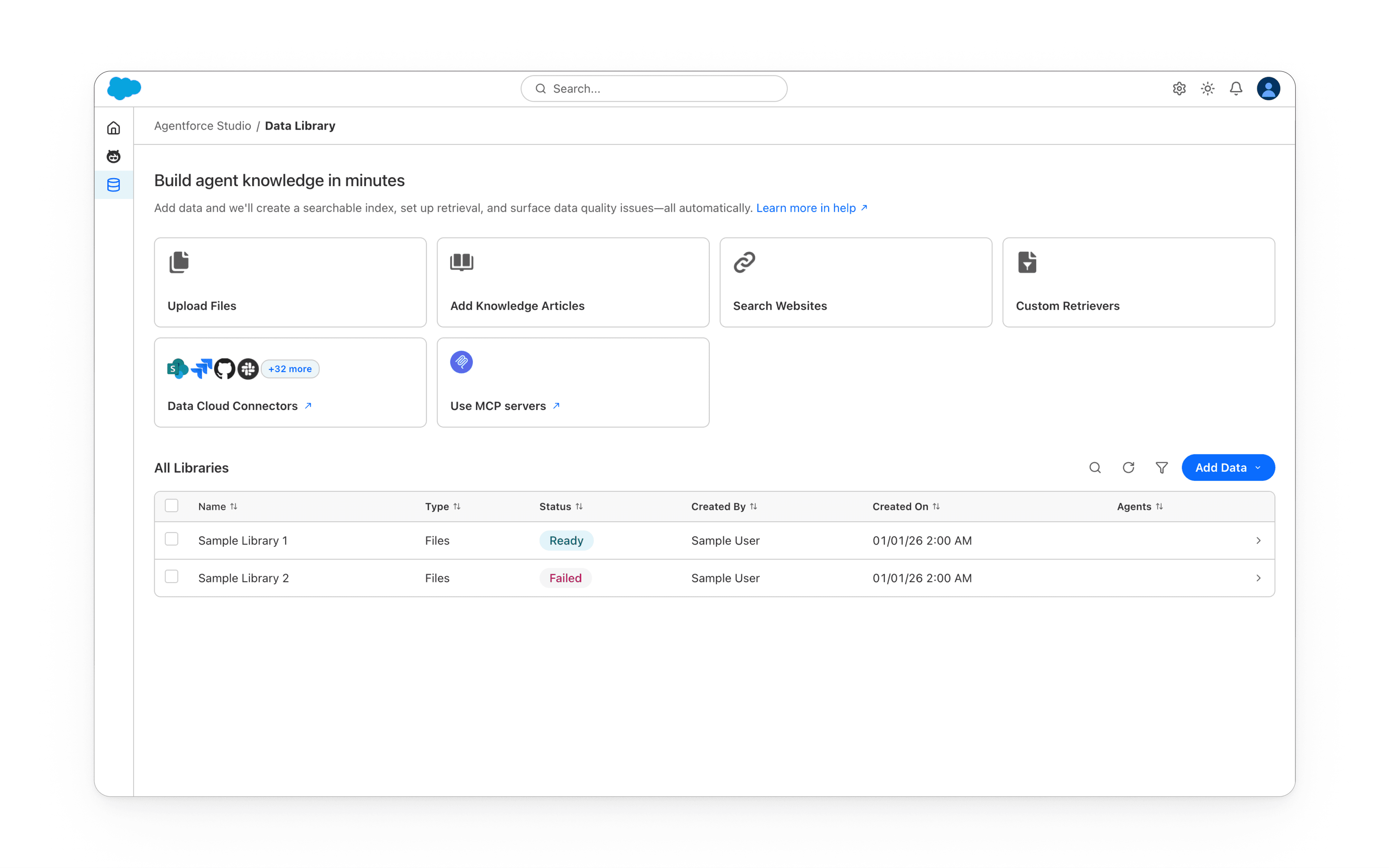This screenshot has width=1389, height=868.
Task: Click the Upload Files documents icon
Action: 179,262
